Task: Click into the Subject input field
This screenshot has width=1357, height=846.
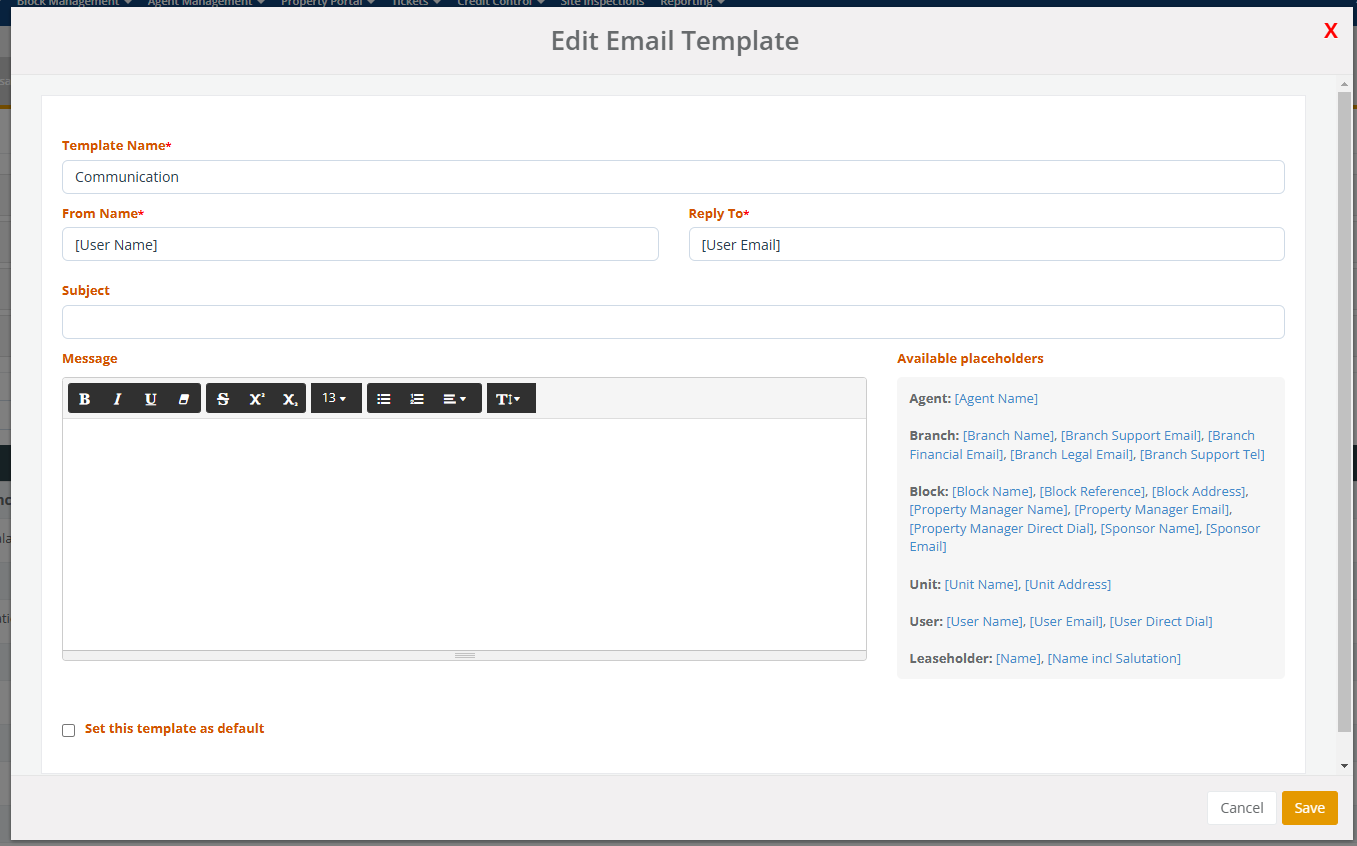Action: coord(672,322)
